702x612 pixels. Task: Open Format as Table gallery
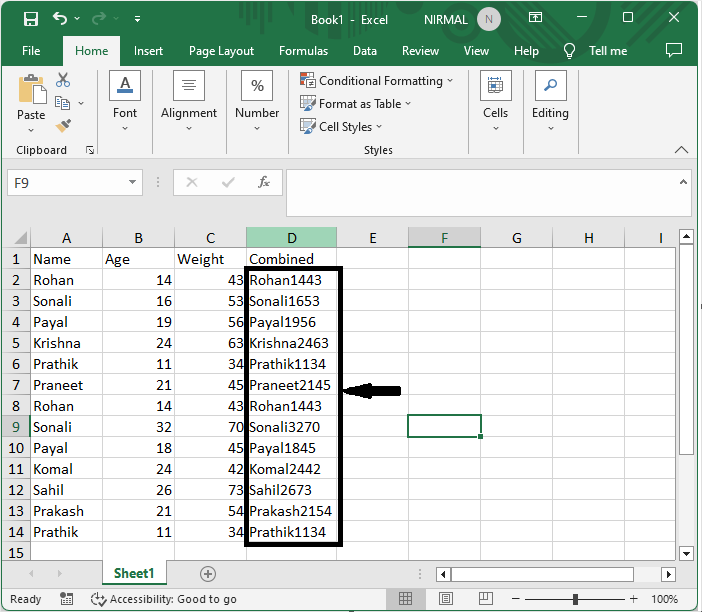355,104
